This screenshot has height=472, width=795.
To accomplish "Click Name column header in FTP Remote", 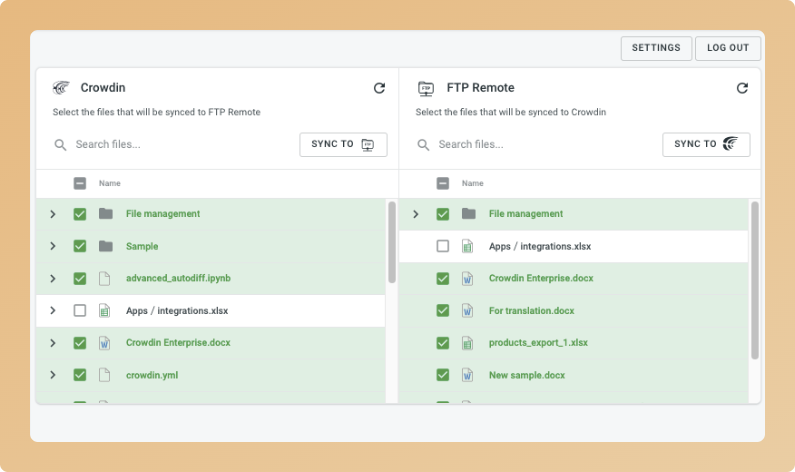I will pyautogui.click(x=473, y=183).
